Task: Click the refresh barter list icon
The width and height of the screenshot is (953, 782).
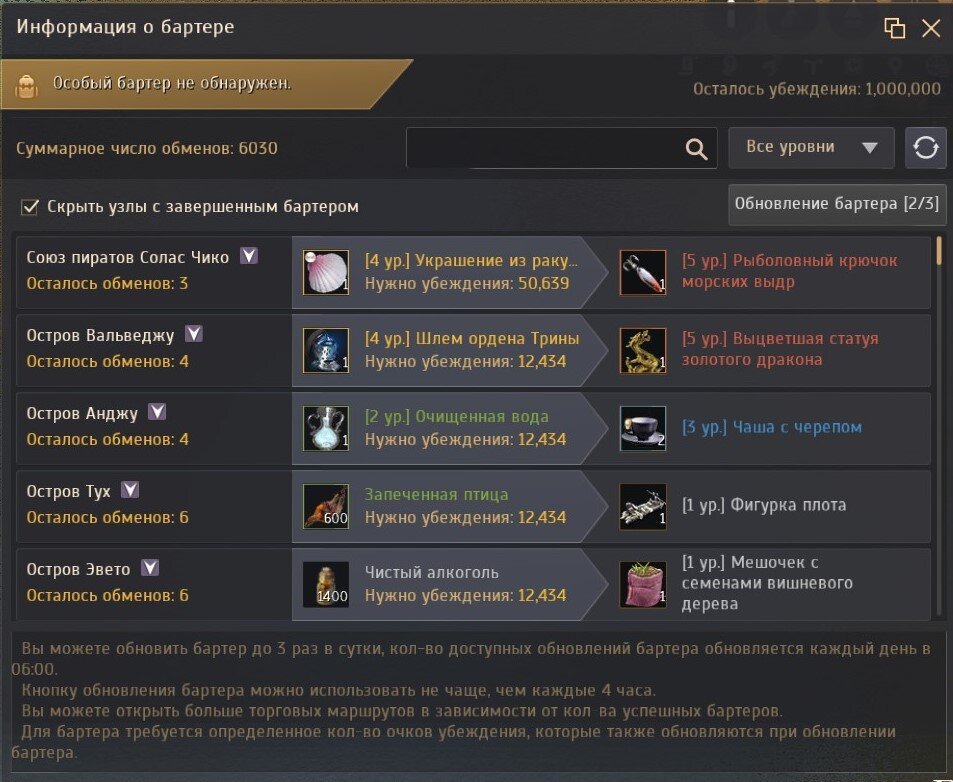Action: click(926, 148)
